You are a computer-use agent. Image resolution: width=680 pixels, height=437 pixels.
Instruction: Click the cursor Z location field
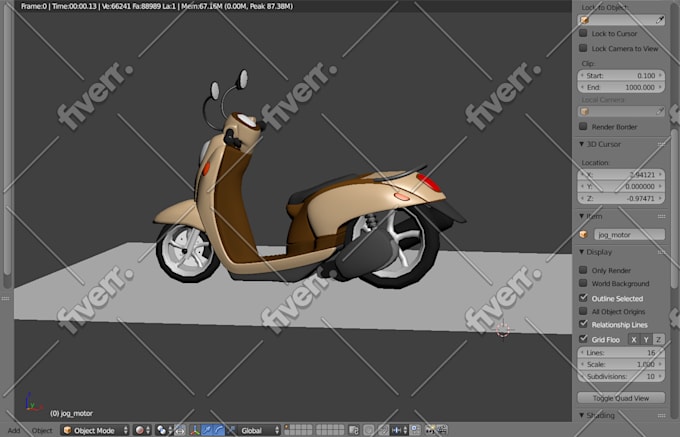(x=621, y=198)
